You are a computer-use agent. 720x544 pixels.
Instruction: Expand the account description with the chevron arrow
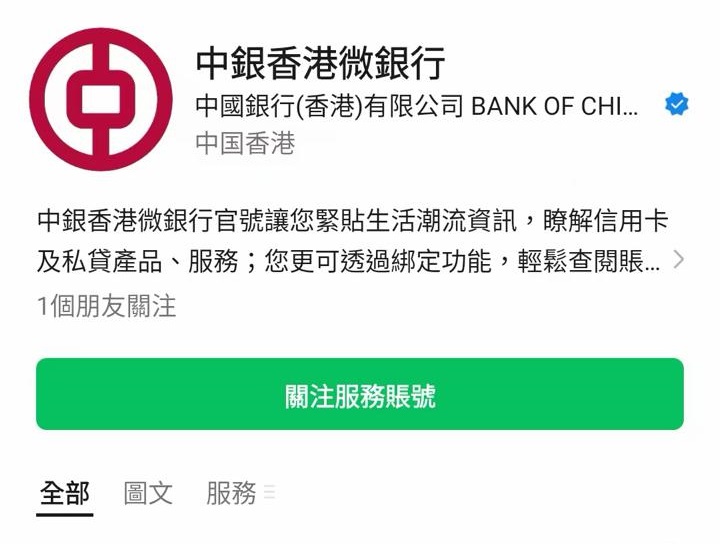(678, 259)
